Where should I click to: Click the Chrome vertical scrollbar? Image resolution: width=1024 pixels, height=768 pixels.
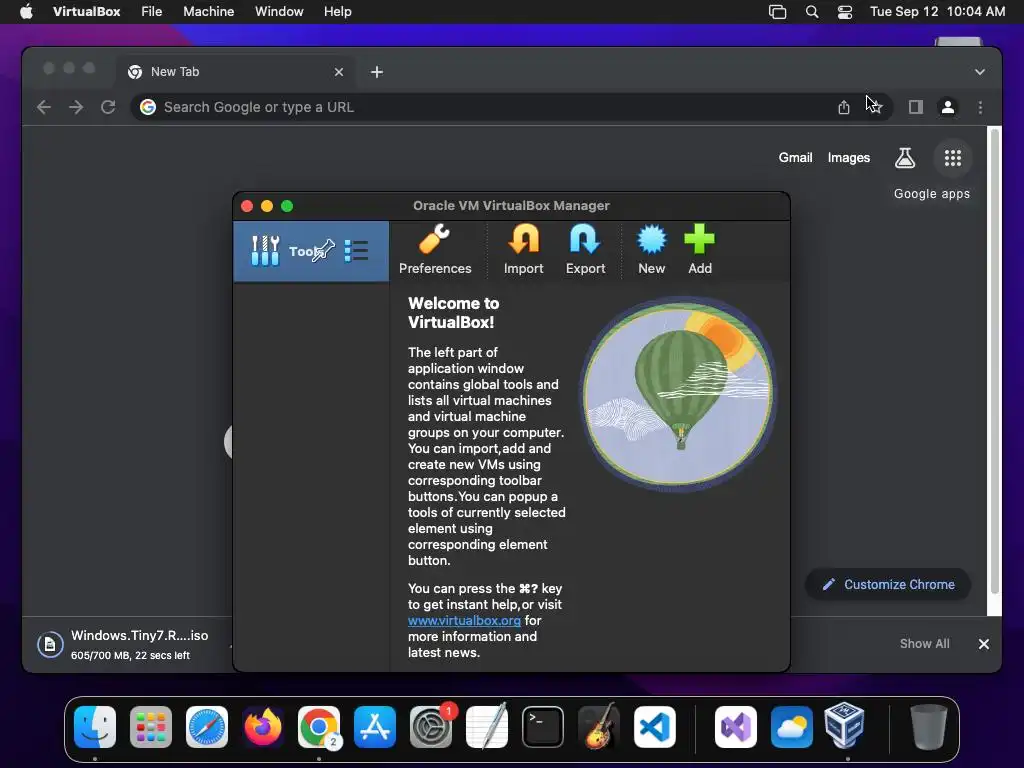pyautogui.click(x=995, y=361)
